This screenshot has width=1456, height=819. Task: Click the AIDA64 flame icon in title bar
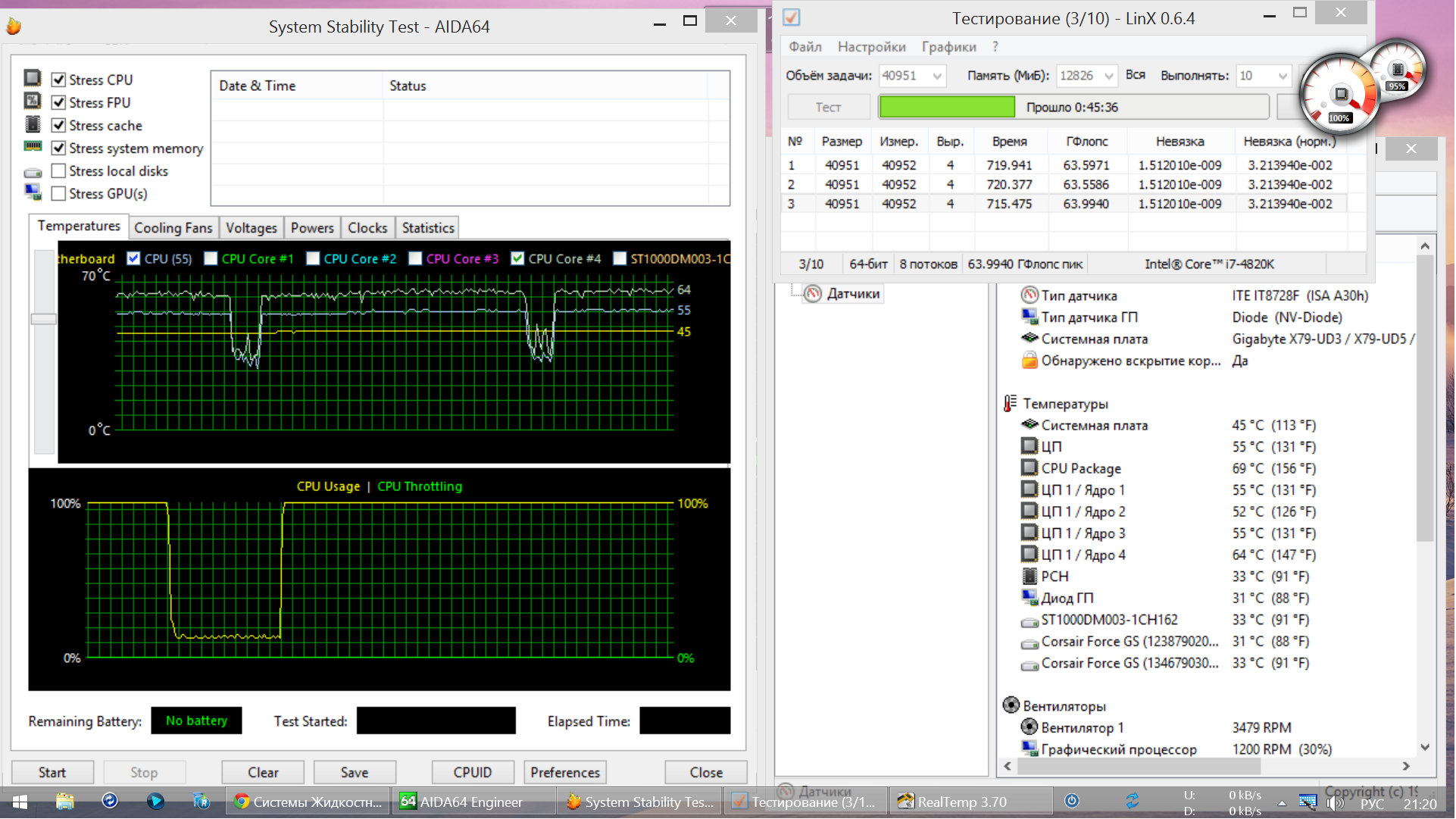[x=14, y=27]
